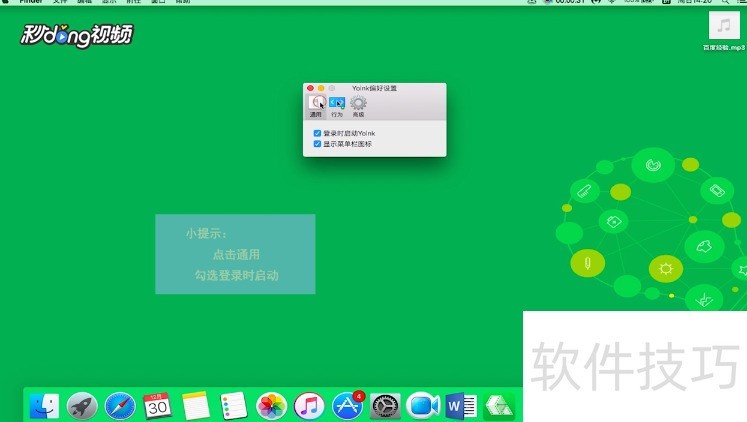Click the Yoink偏好设置 window title
The height and width of the screenshot is (422, 747).
coord(374,88)
